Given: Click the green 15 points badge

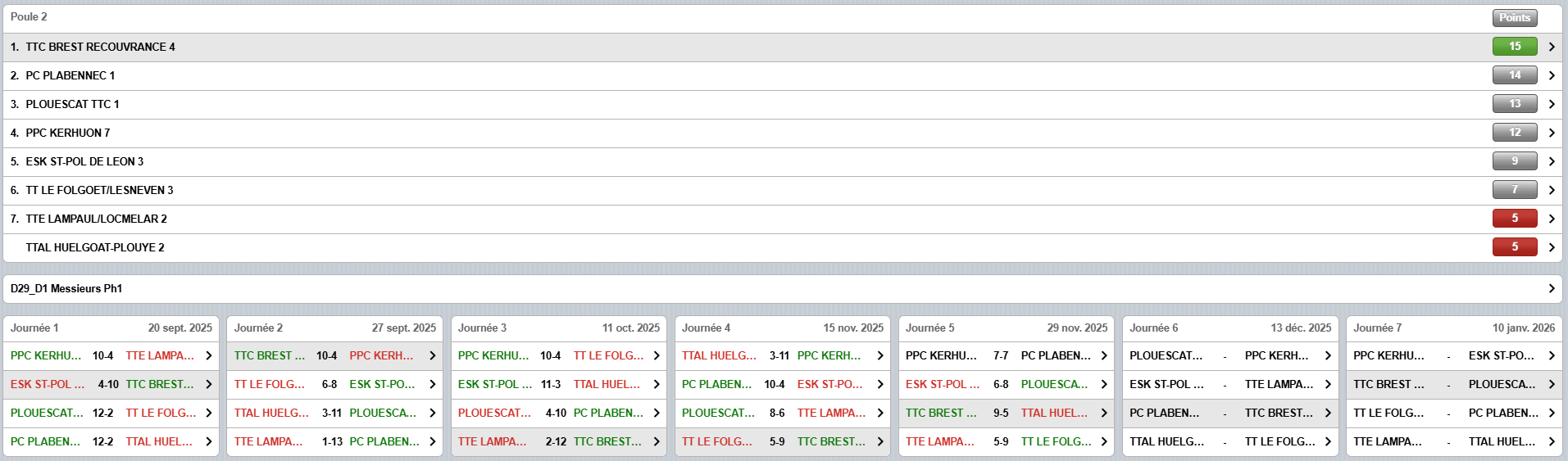Looking at the screenshot, I should 1514,47.
